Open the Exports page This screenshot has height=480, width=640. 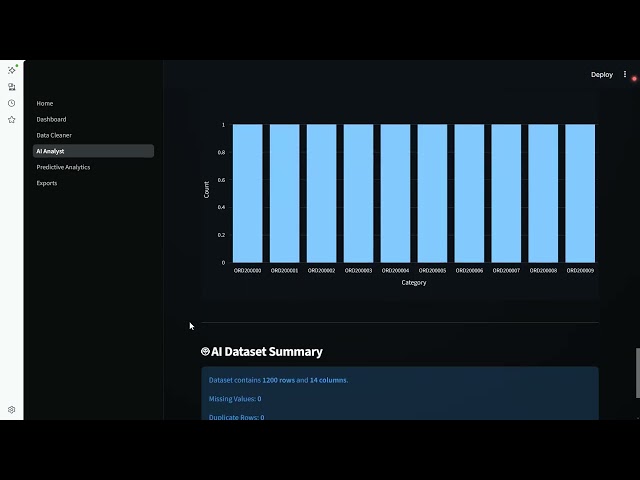(47, 183)
